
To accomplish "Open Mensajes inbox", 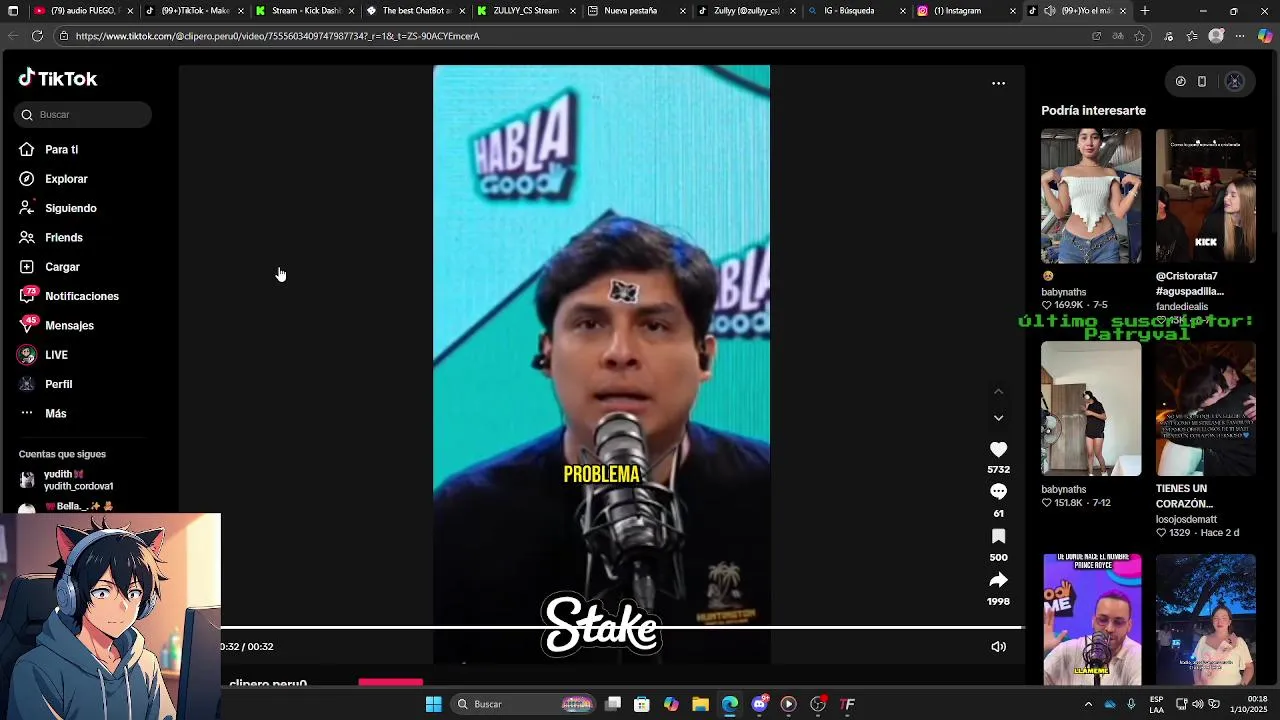I will [69, 326].
